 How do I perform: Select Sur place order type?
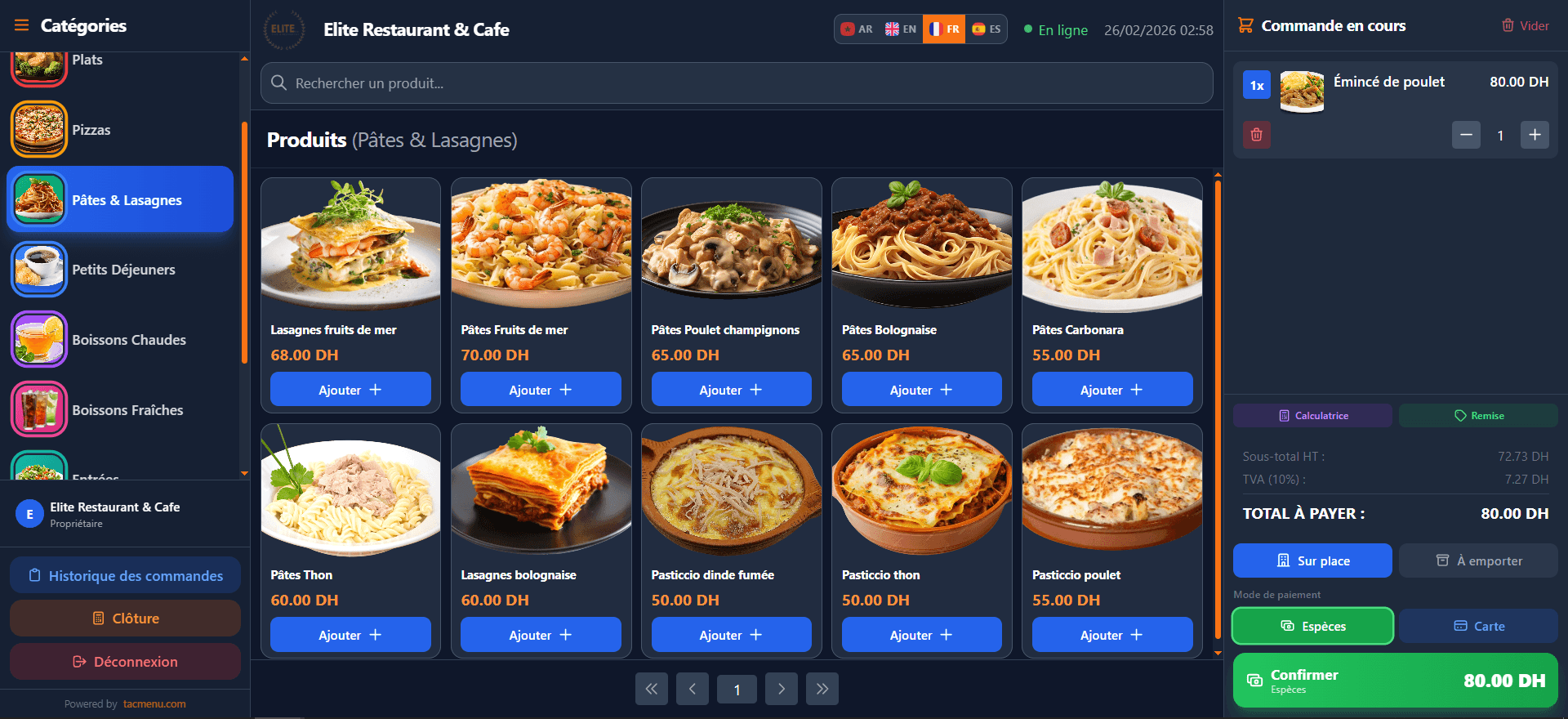click(1313, 560)
